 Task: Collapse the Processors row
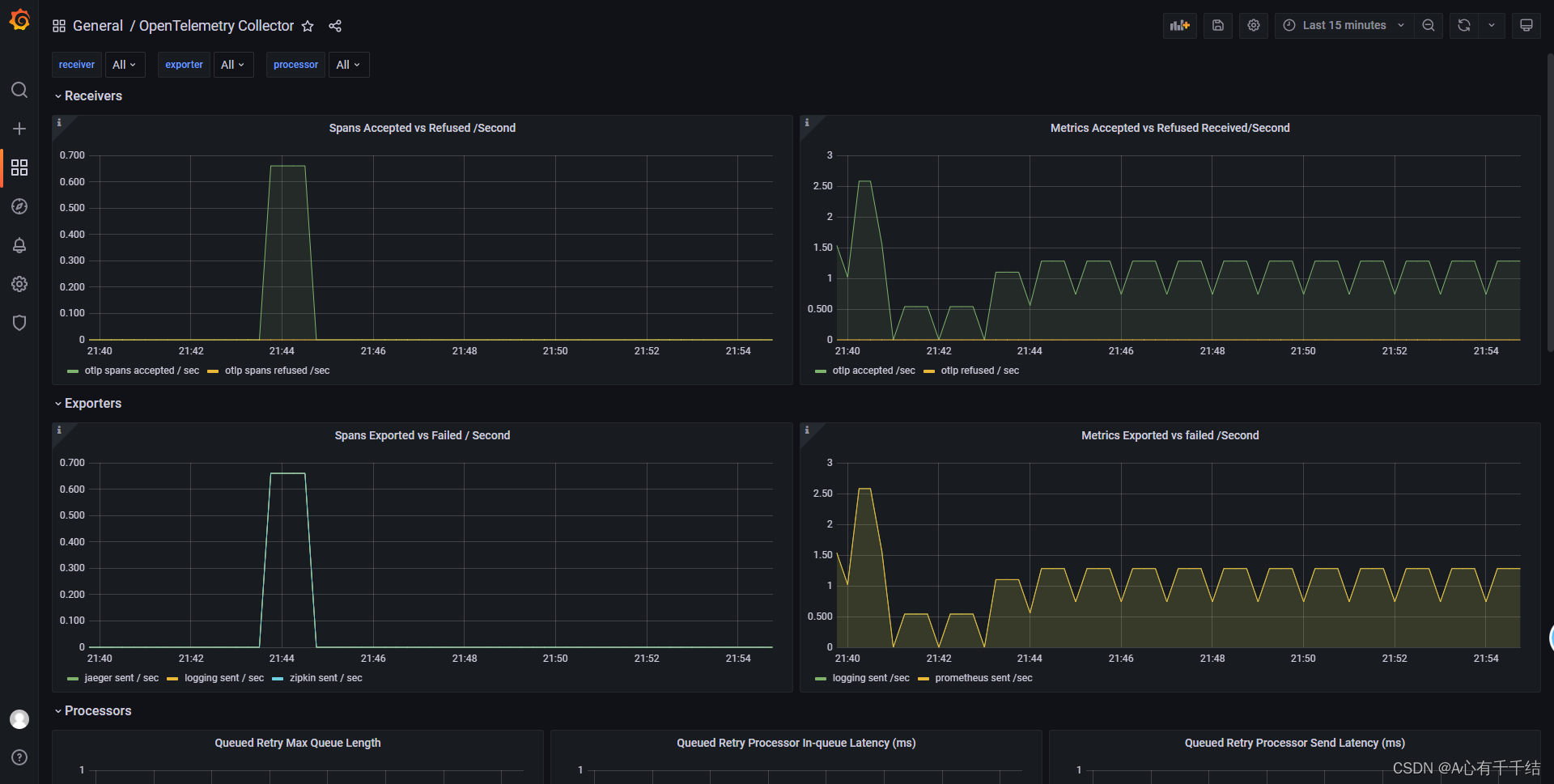click(93, 710)
